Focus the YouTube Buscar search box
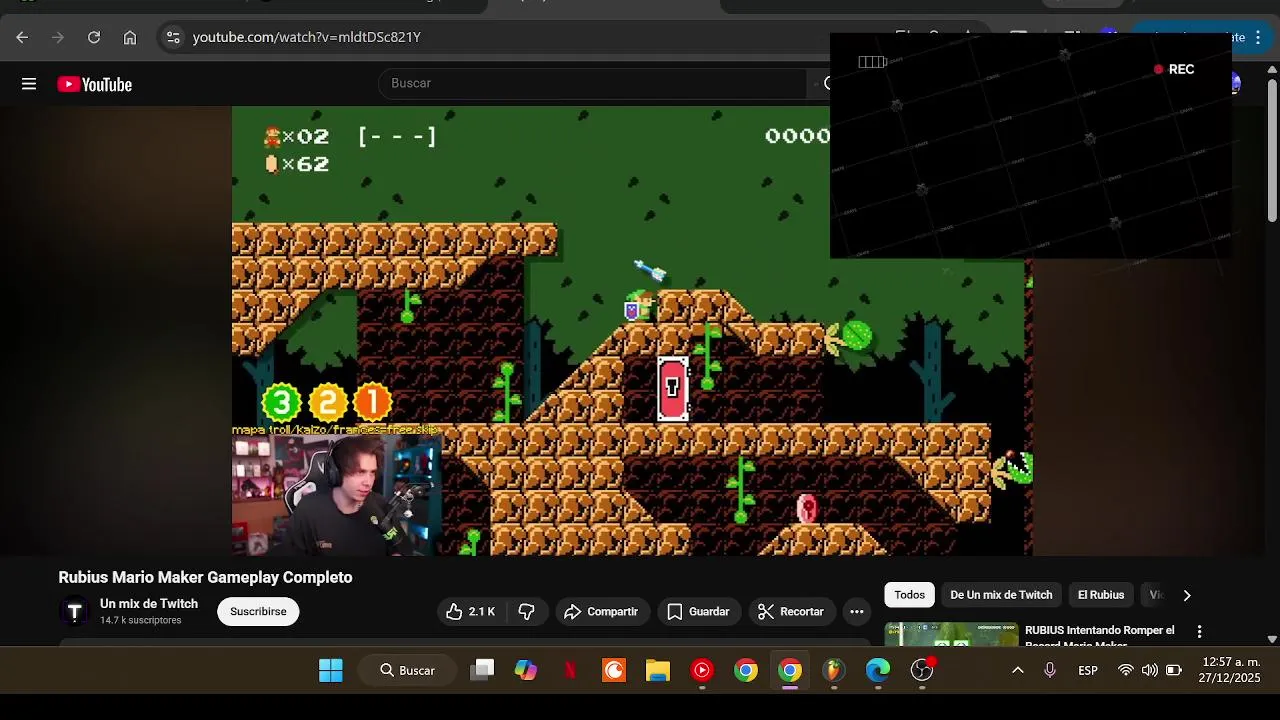The height and width of the screenshot is (720, 1280). coord(592,83)
